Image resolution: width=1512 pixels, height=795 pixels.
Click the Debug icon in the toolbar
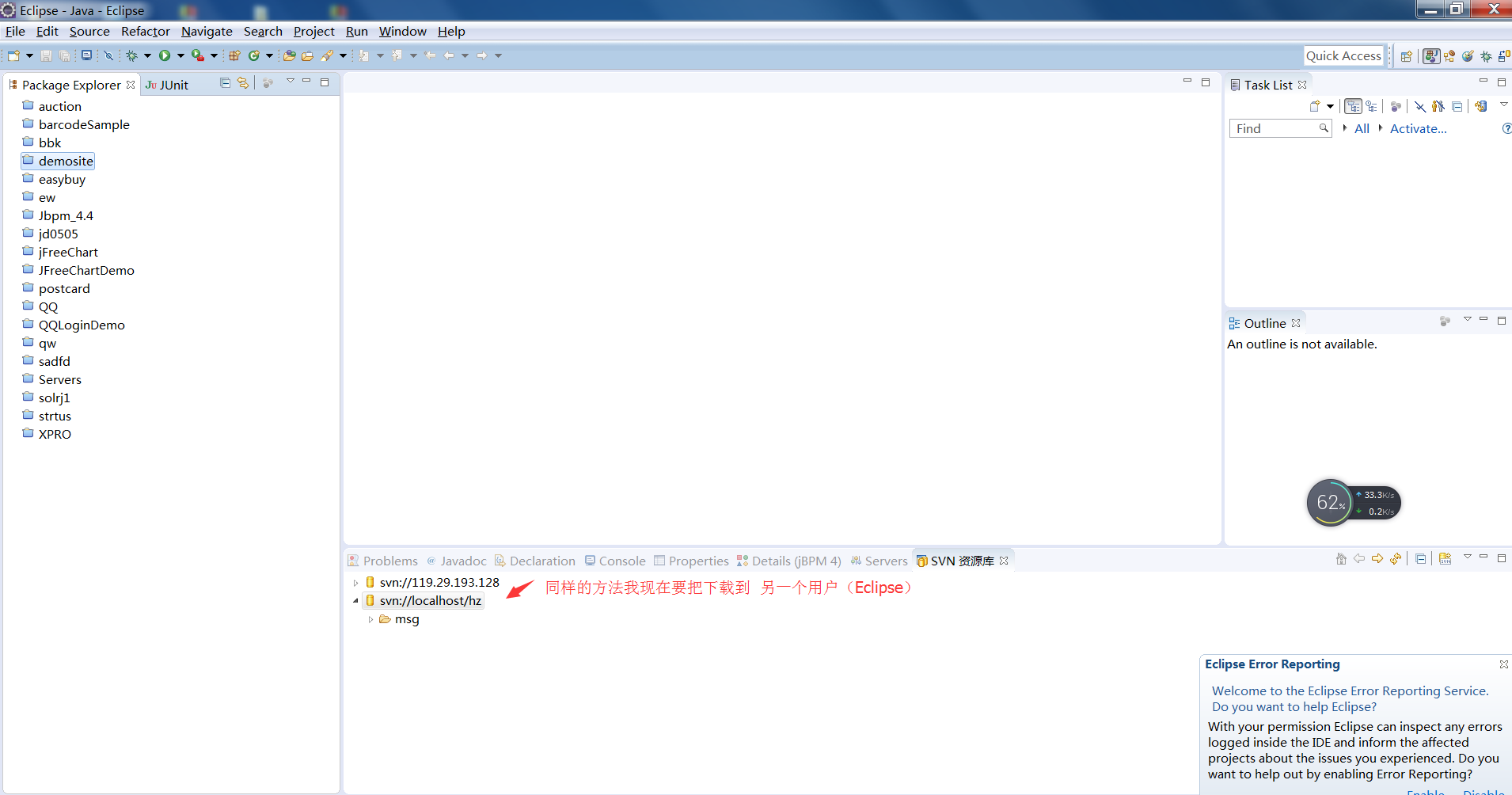point(132,55)
